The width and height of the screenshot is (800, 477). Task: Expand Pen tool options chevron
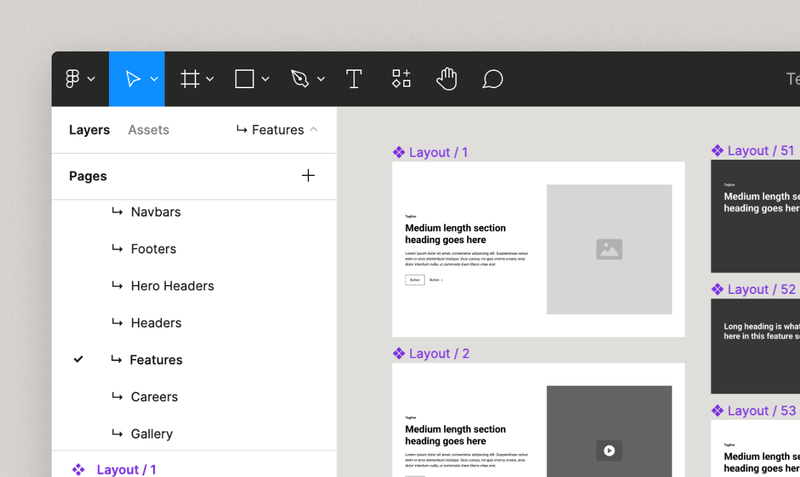(x=321, y=79)
